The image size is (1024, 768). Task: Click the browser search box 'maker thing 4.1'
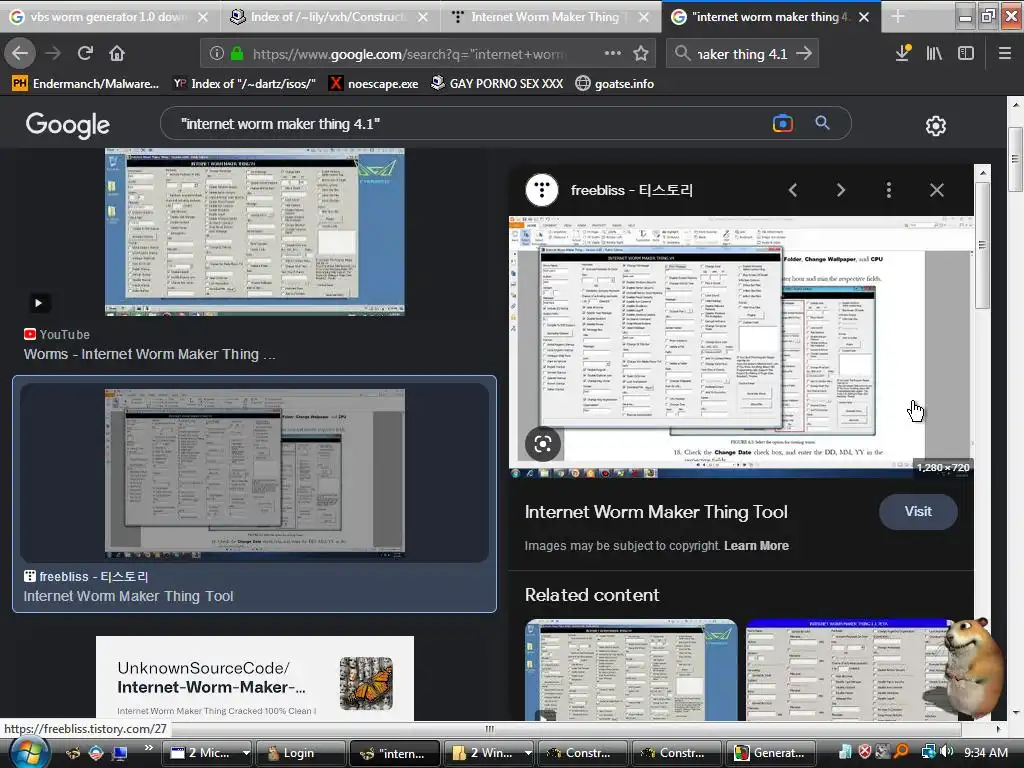pos(741,54)
